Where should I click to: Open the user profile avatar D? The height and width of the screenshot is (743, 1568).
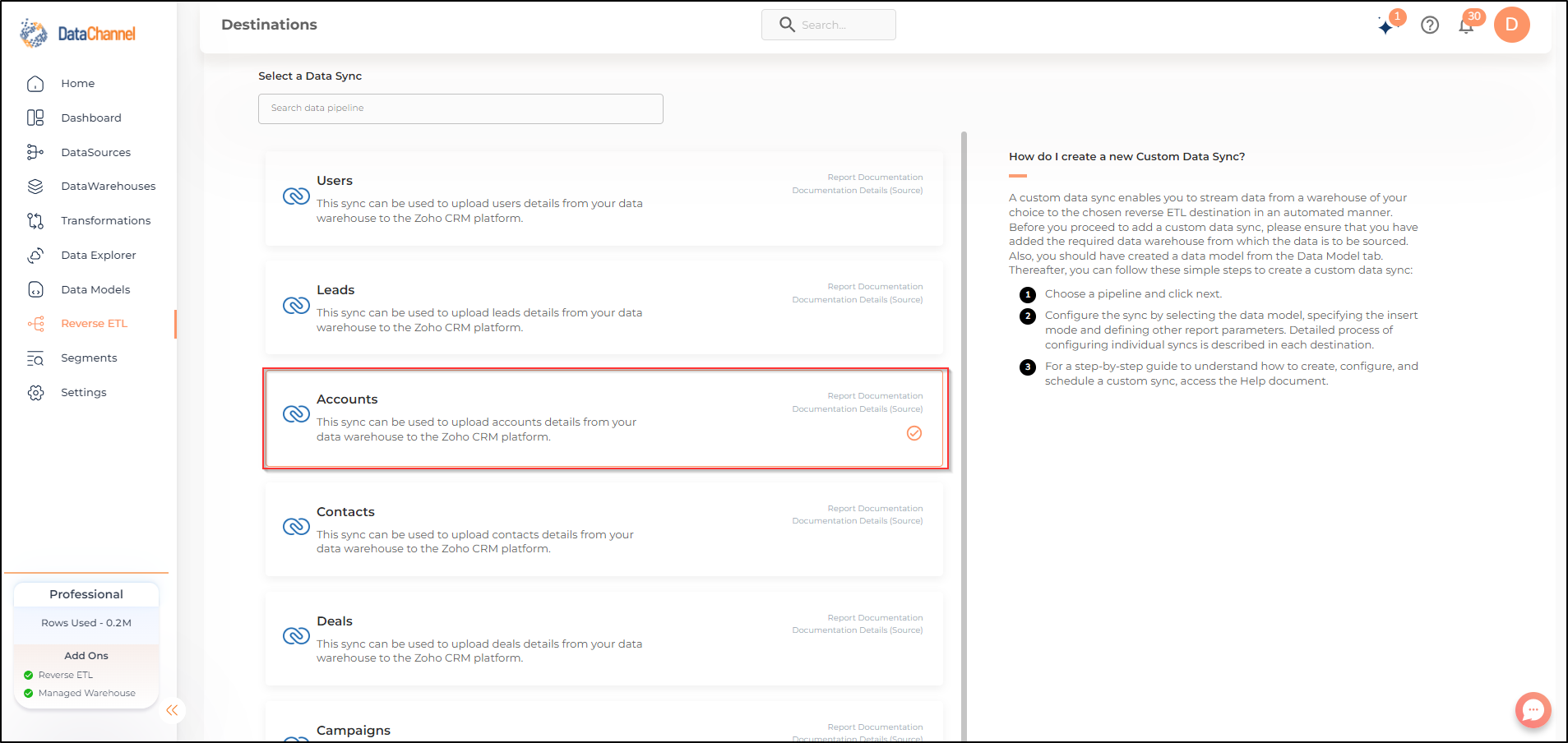pyautogui.click(x=1511, y=25)
